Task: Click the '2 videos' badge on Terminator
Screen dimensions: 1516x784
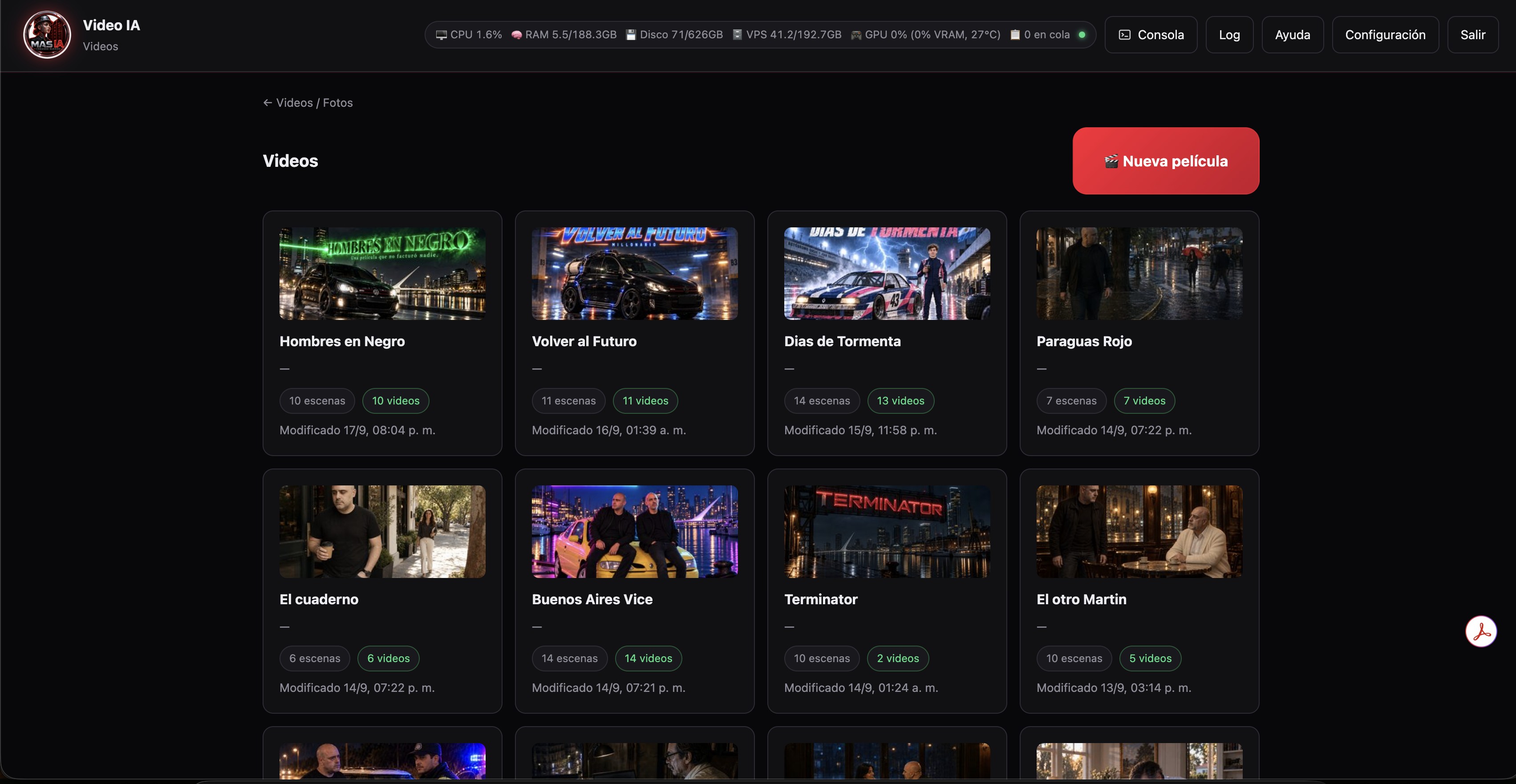Action: (x=898, y=659)
